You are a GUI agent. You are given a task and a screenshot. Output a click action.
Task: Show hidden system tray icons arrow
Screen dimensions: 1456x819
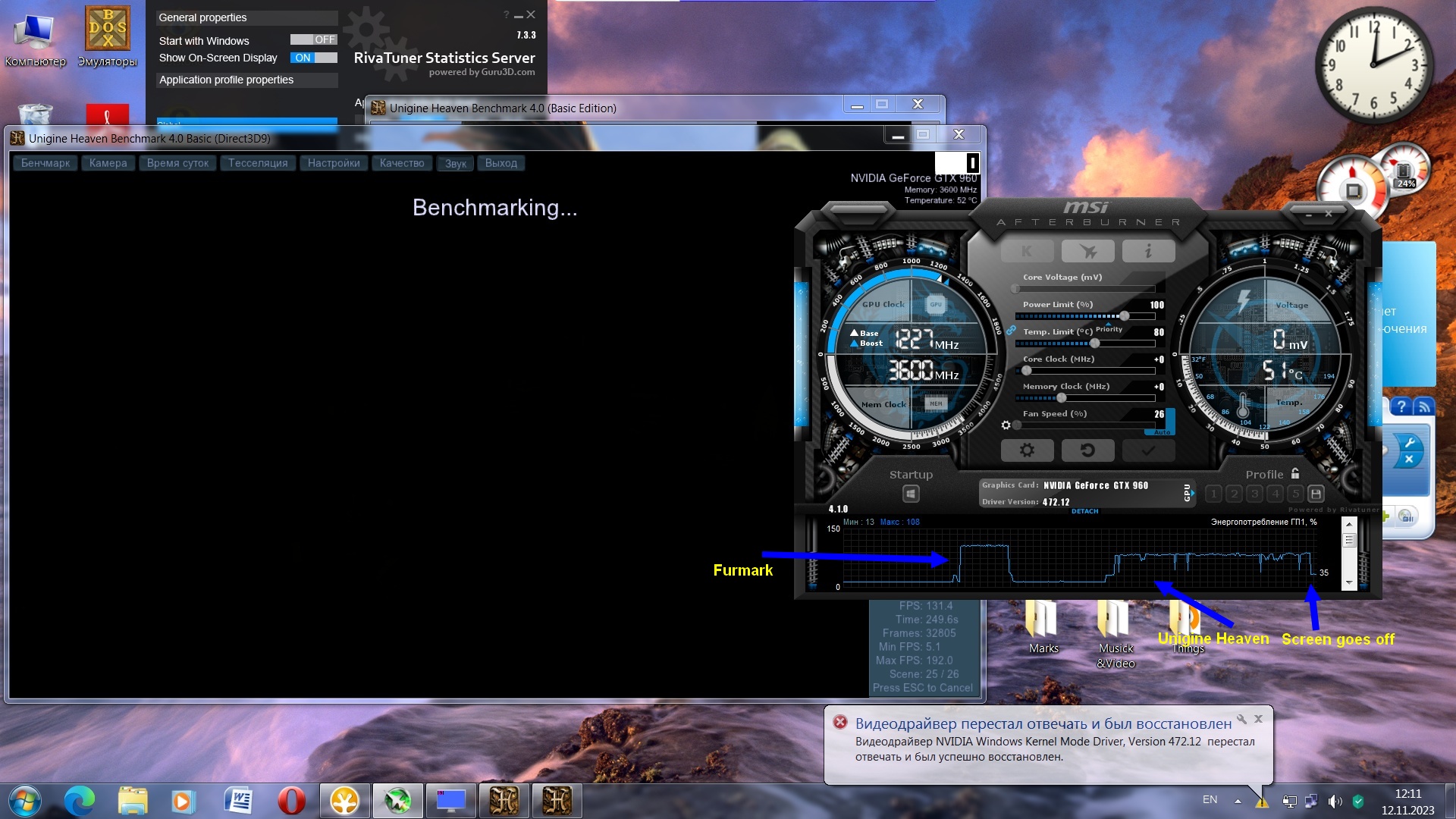click(1238, 800)
